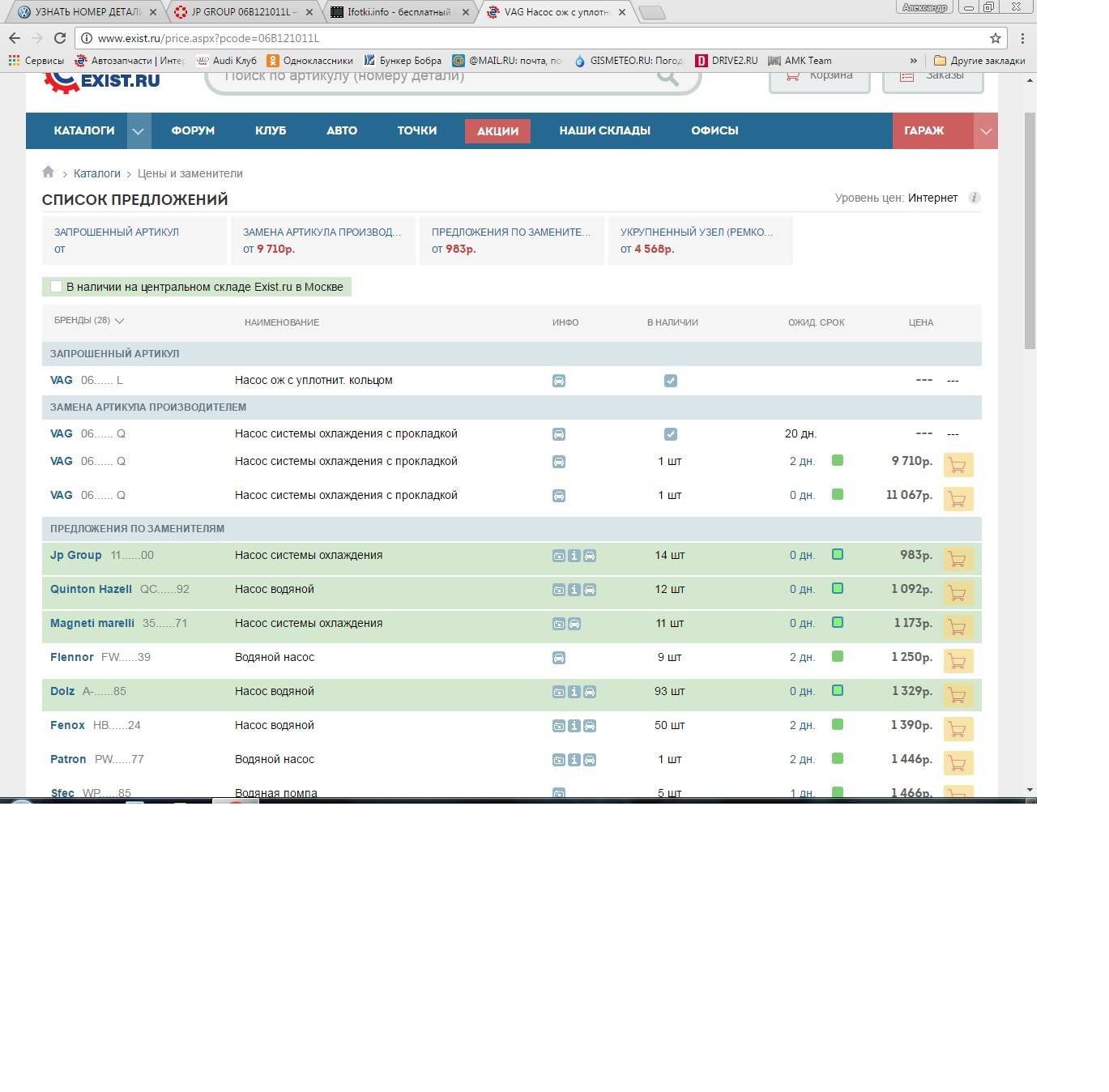
Task: Select Запрошенный артикул tab
Action: (134, 241)
